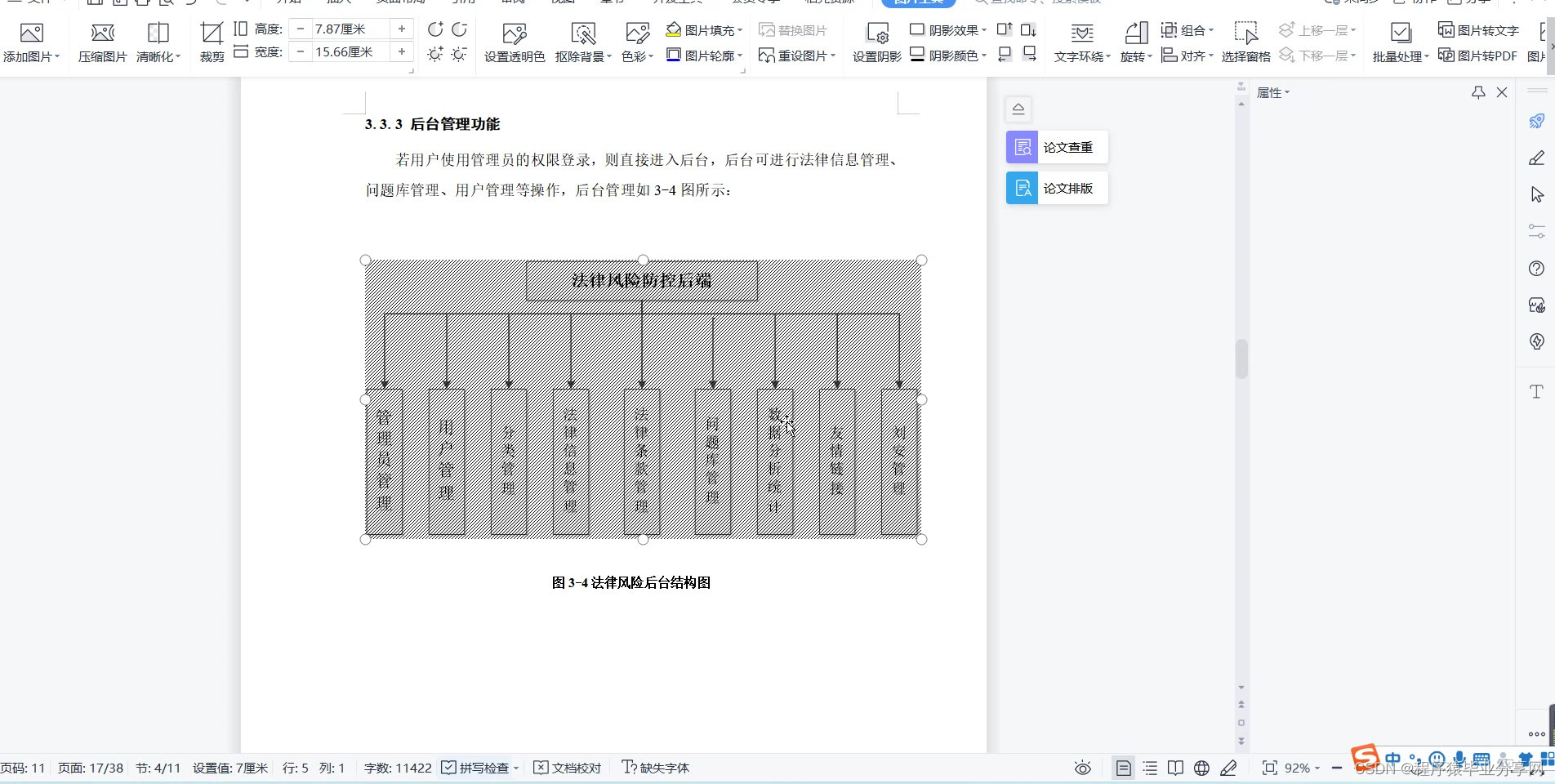
Task: Expand Group (组合) dropdown
Action: (1211, 30)
